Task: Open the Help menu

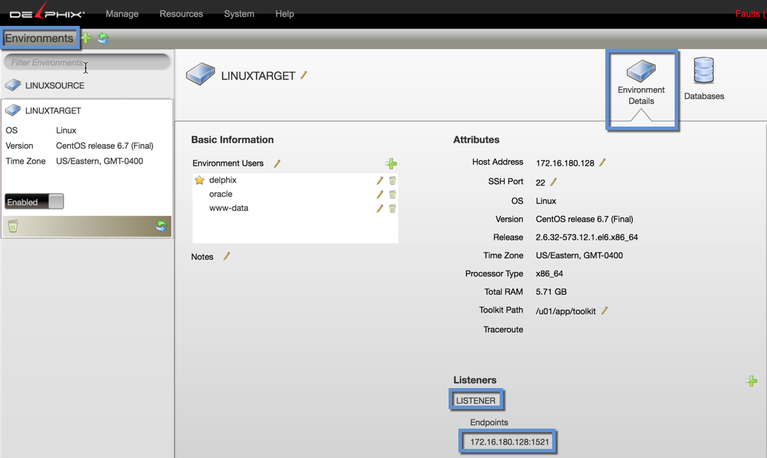Action: click(284, 14)
